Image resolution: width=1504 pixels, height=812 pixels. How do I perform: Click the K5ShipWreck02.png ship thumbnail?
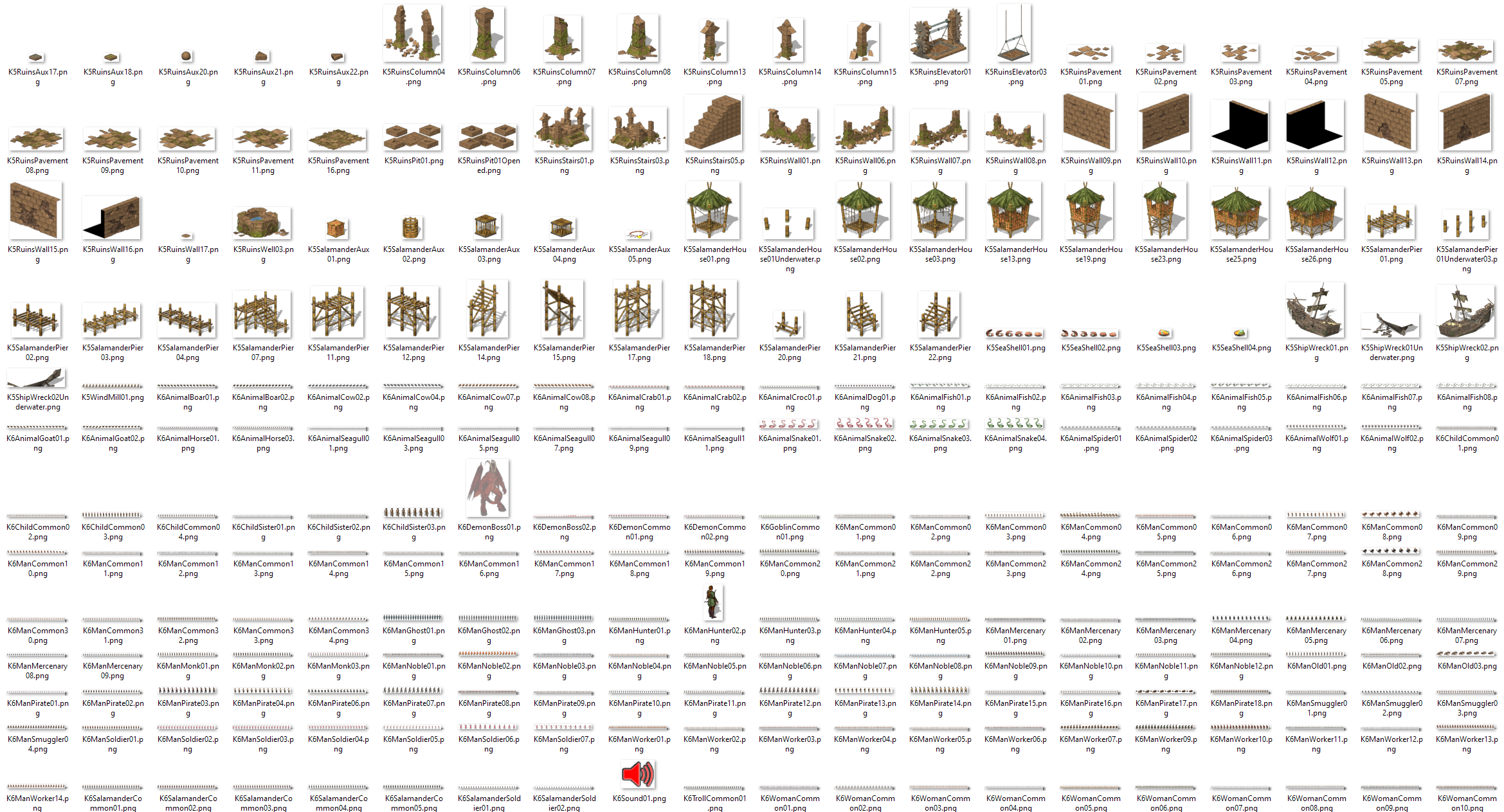[x=1465, y=312]
